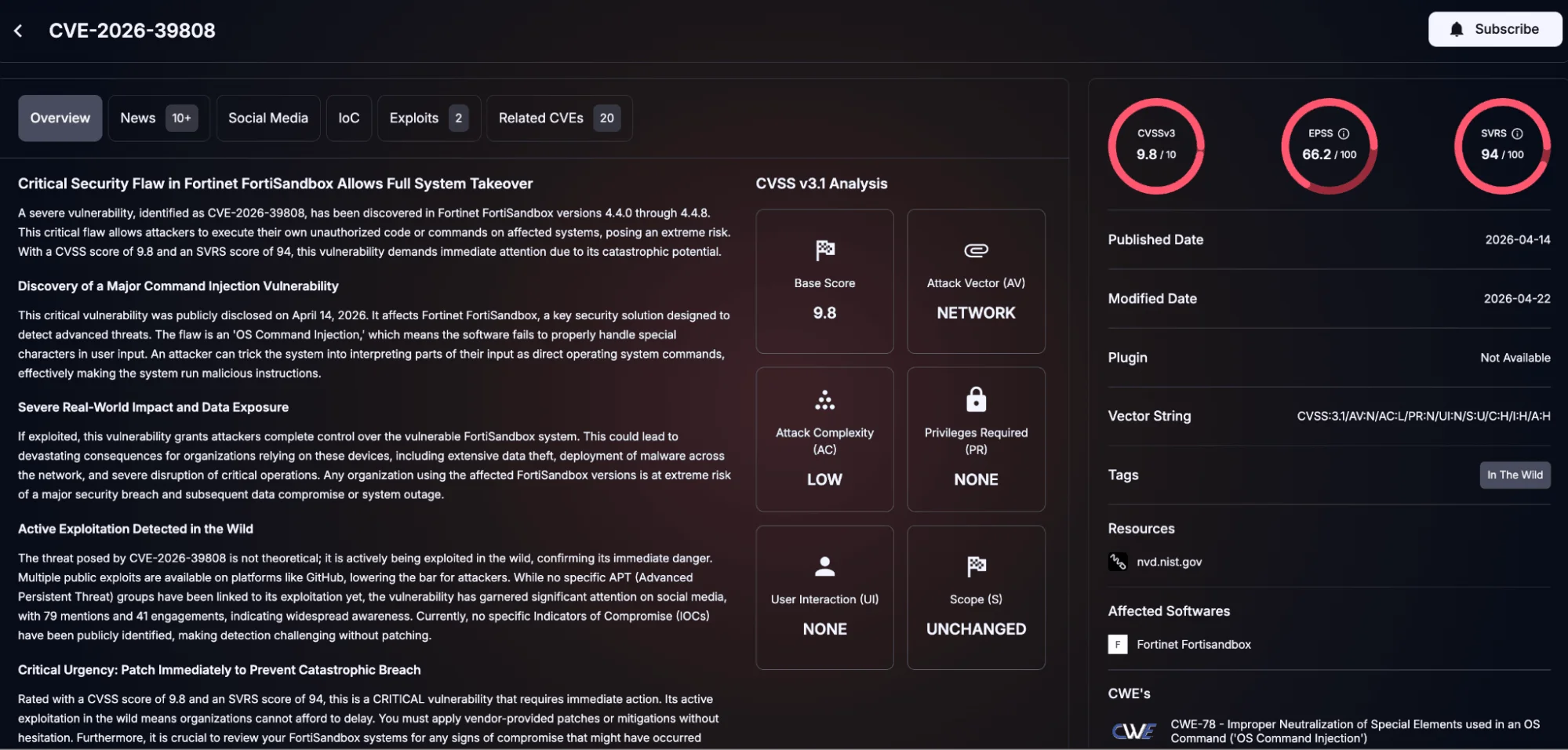
Task: Open the Overview tab
Action: click(60, 118)
